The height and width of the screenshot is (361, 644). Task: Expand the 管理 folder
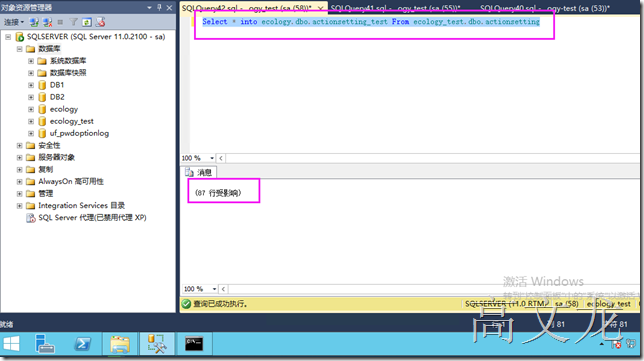click(x=19, y=193)
